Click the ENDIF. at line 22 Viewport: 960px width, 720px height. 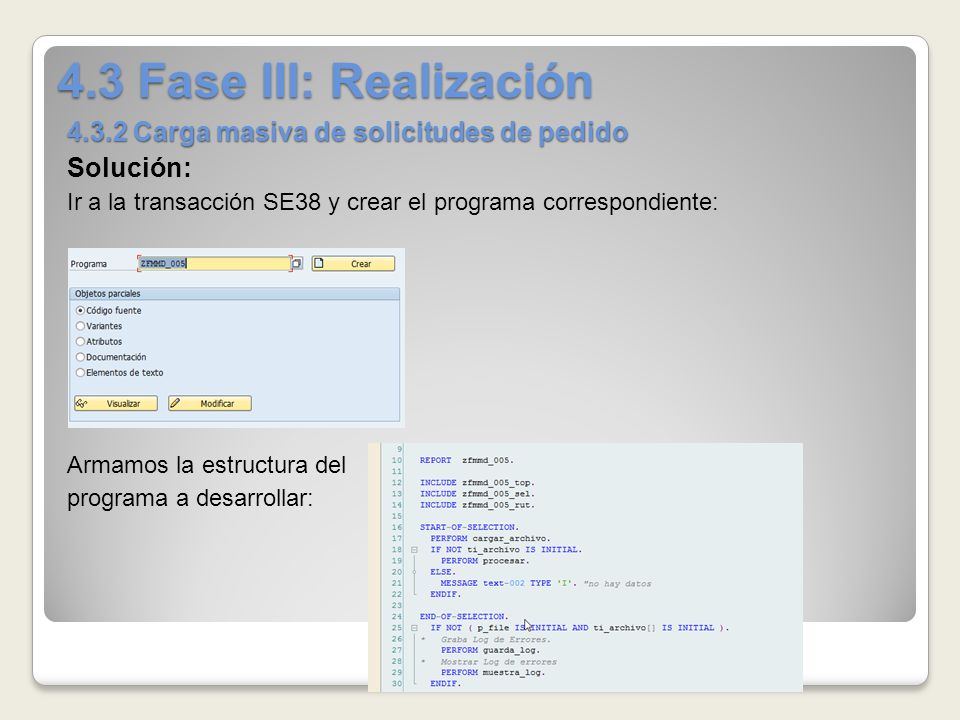(445, 594)
